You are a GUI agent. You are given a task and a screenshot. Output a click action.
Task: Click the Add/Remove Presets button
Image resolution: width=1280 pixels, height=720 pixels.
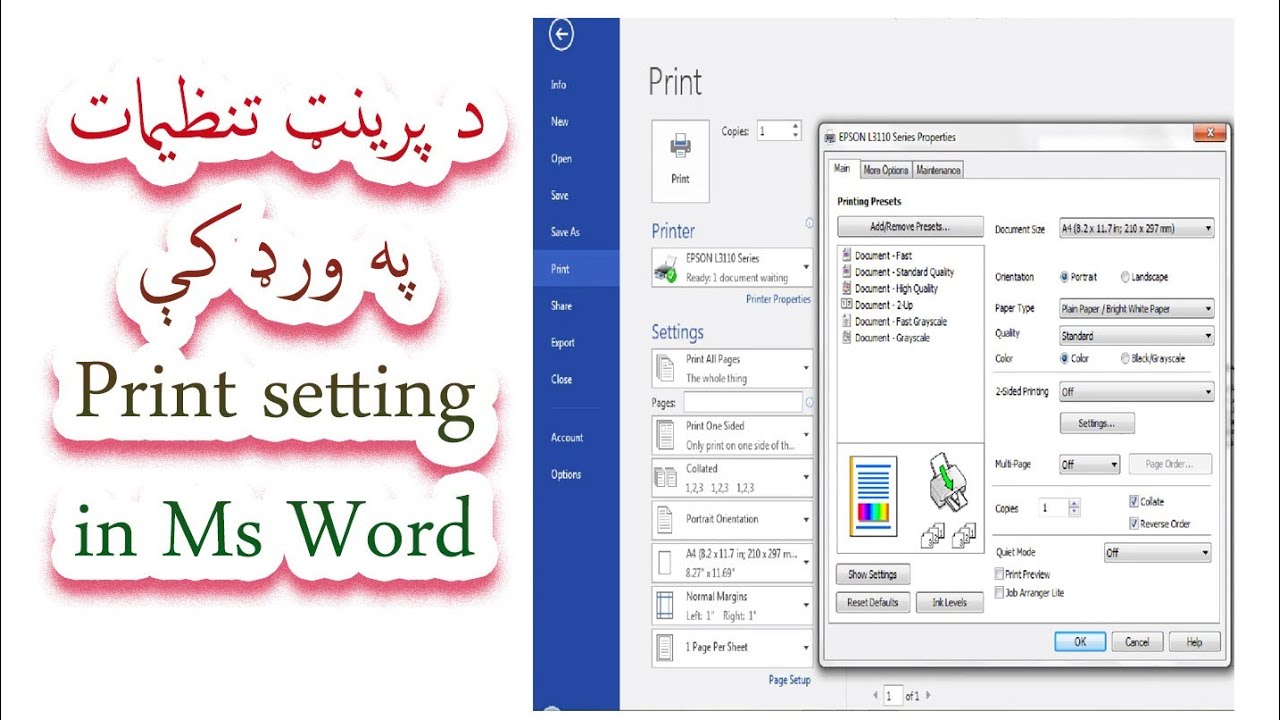pos(910,227)
